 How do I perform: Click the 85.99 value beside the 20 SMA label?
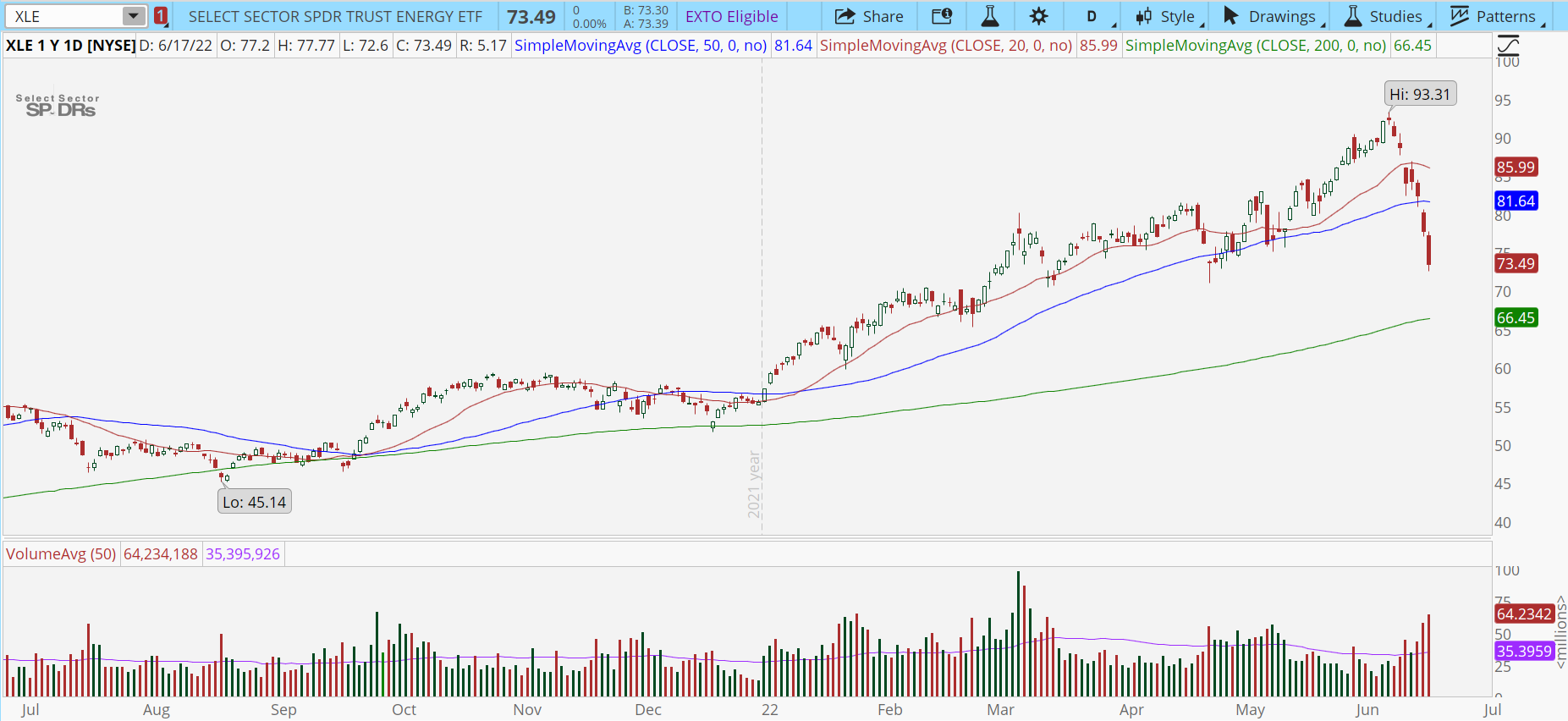tap(1098, 46)
